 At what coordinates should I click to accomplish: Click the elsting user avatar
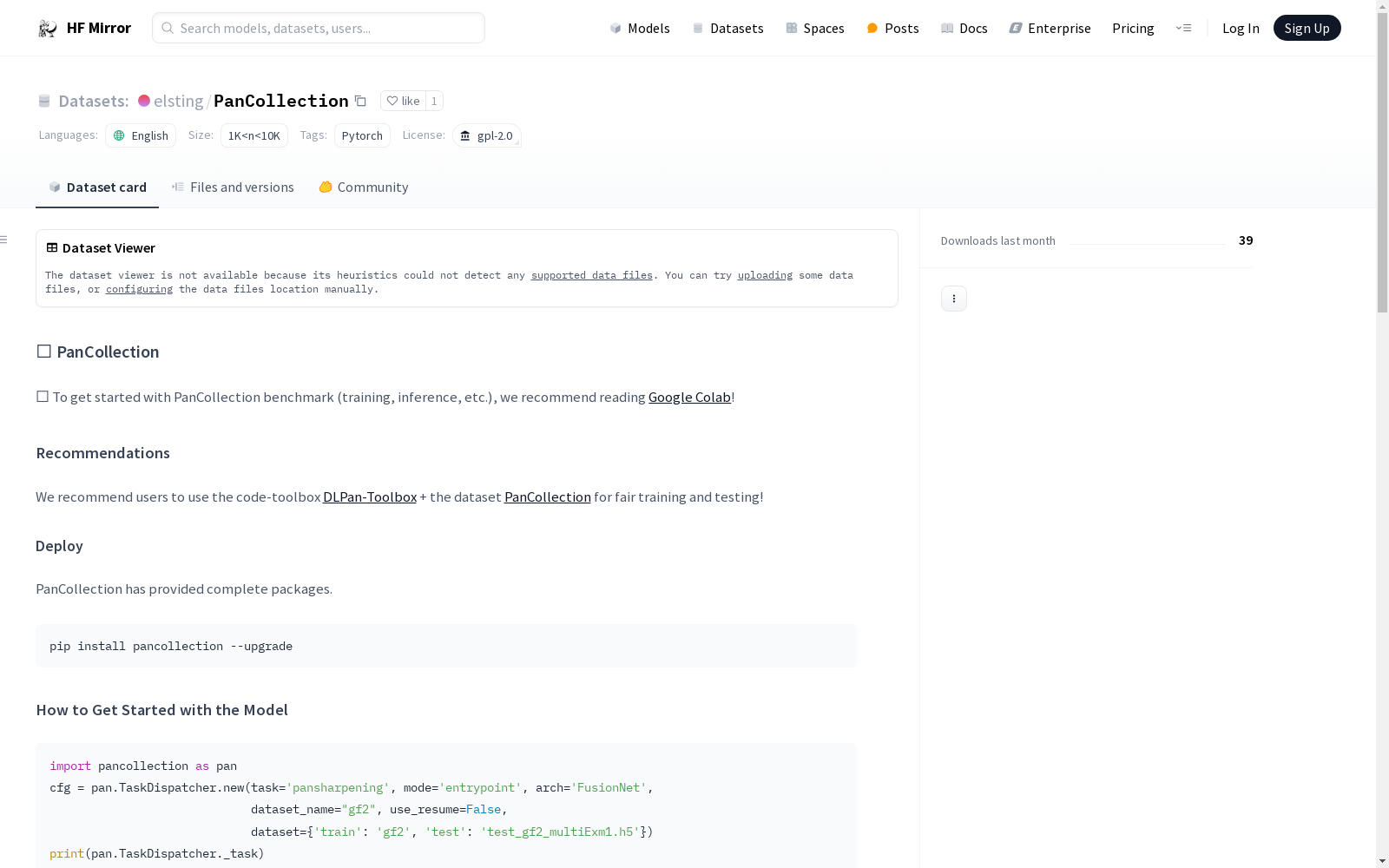144,101
